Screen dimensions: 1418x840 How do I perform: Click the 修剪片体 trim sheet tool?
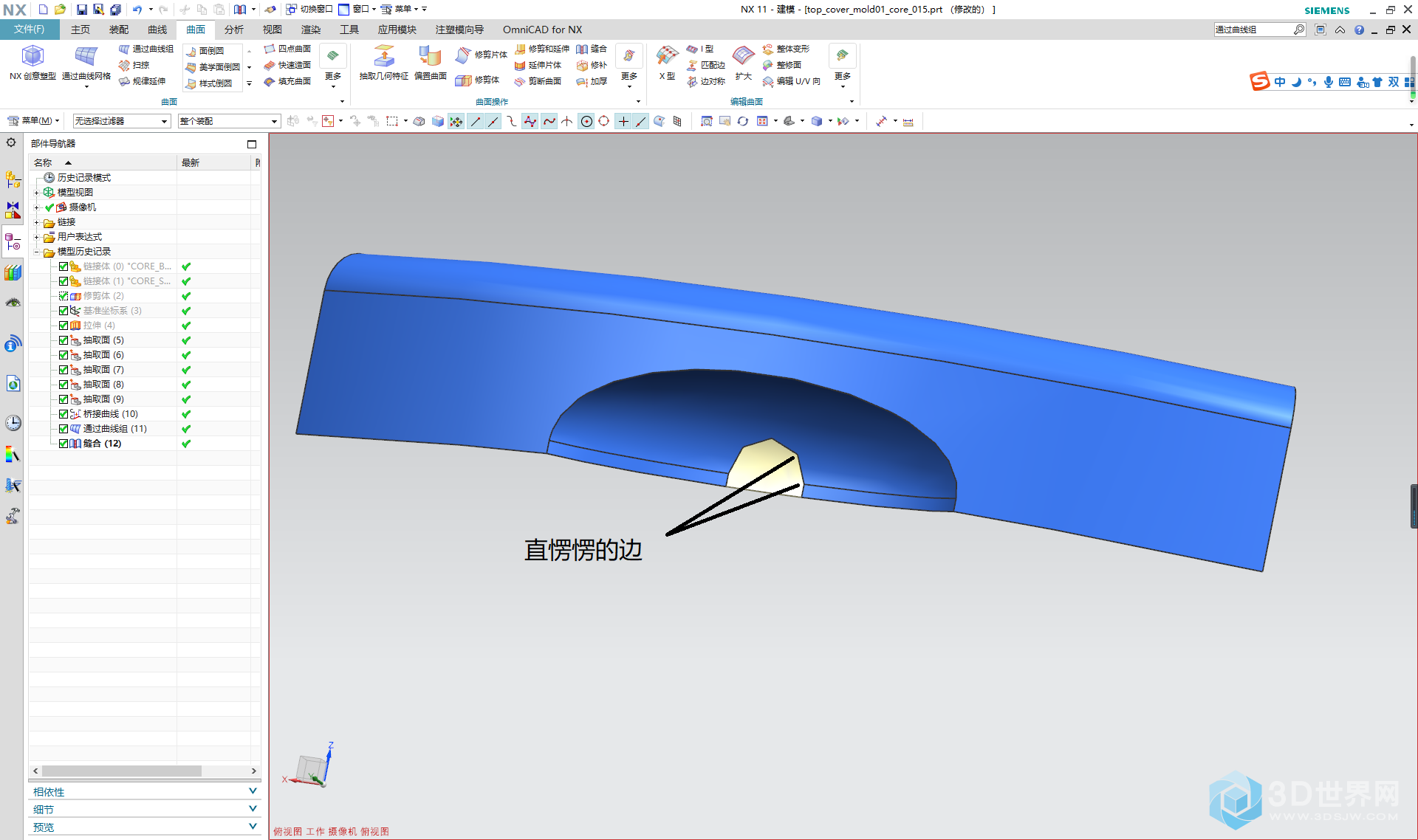pyautogui.click(x=482, y=55)
